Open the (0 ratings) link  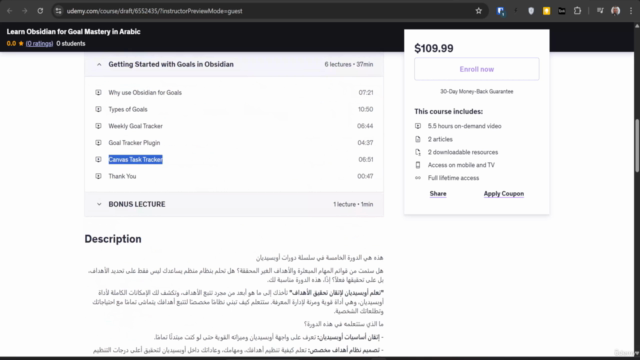(39, 44)
